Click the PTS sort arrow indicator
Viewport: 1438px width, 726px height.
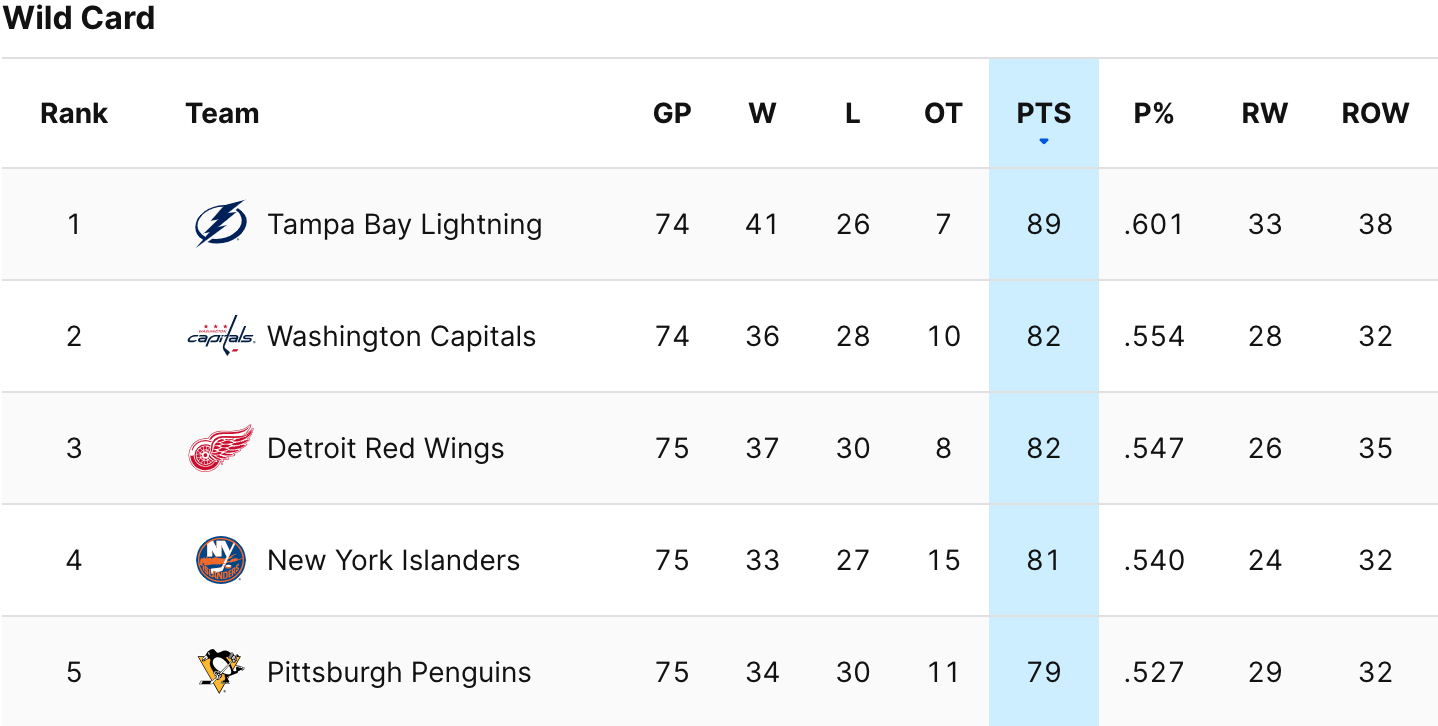pyautogui.click(x=1043, y=142)
